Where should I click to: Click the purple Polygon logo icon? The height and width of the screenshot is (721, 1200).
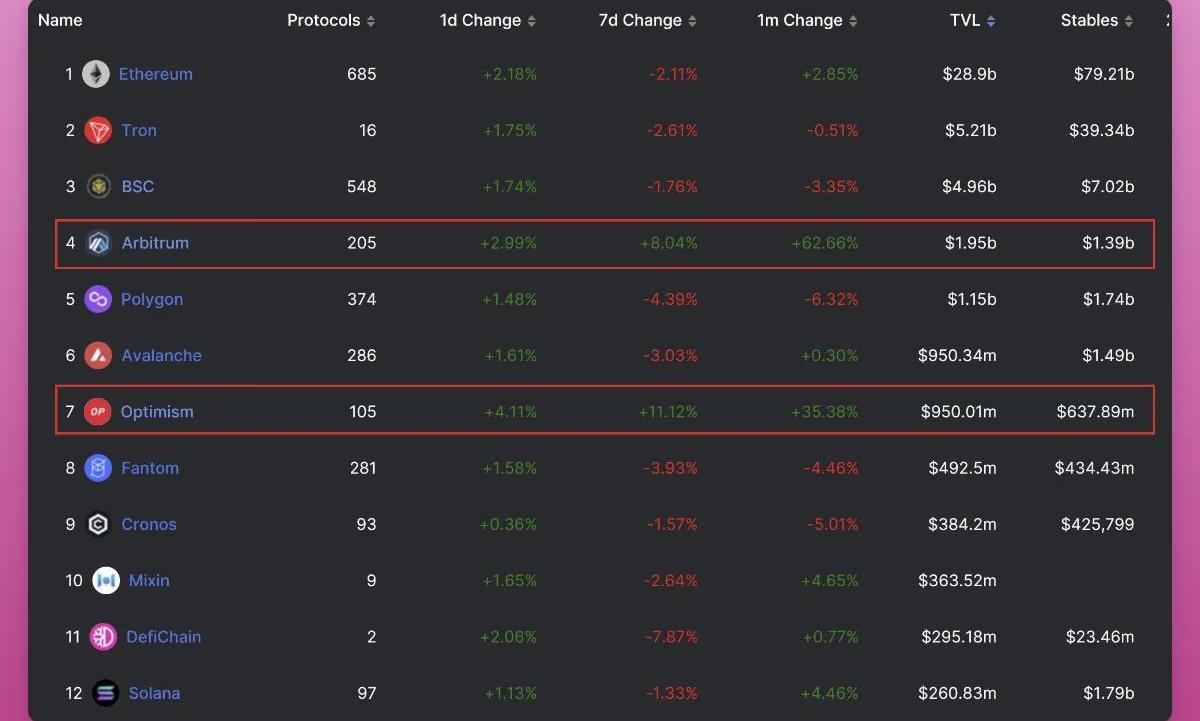click(x=98, y=299)
